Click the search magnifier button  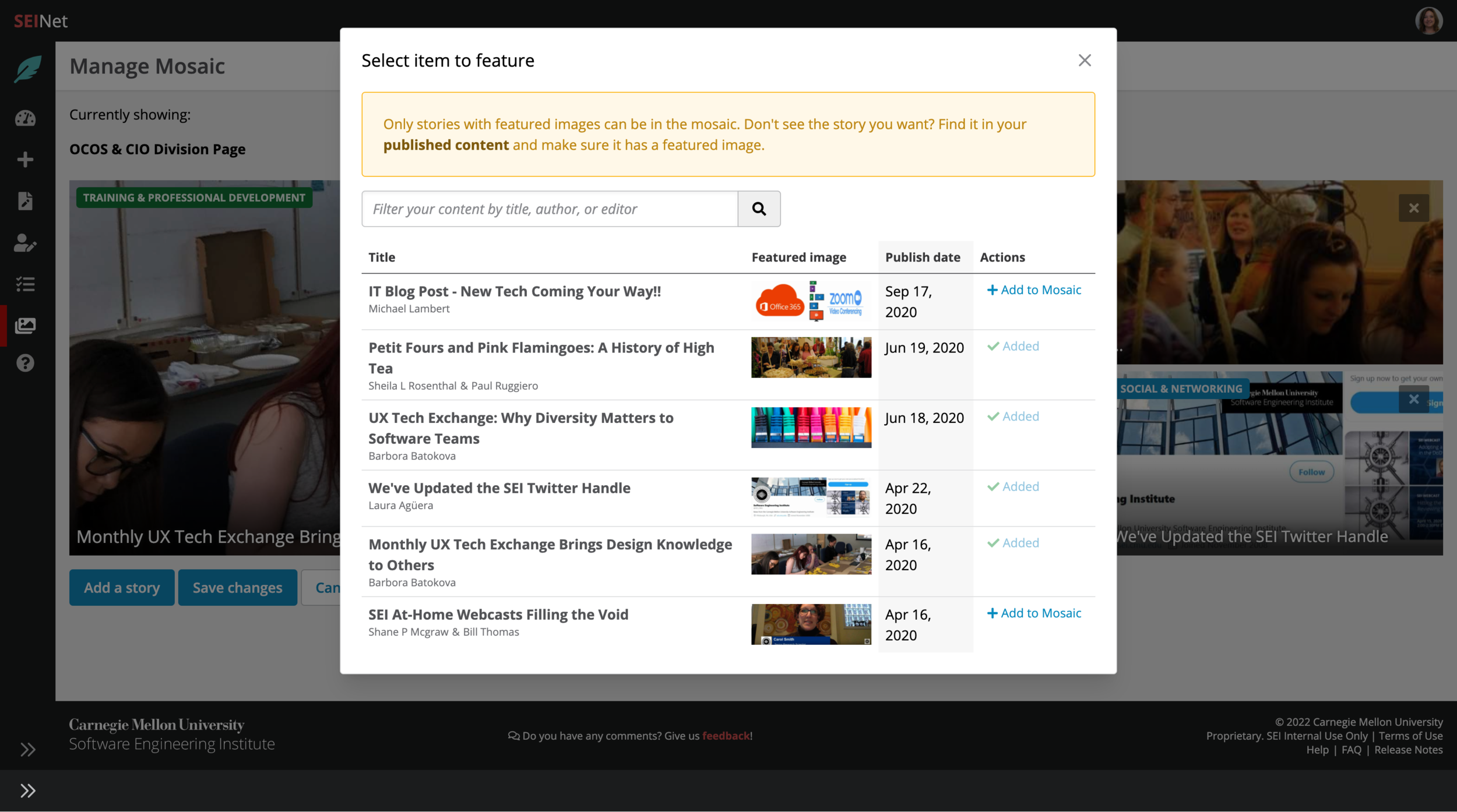(759, 209)
